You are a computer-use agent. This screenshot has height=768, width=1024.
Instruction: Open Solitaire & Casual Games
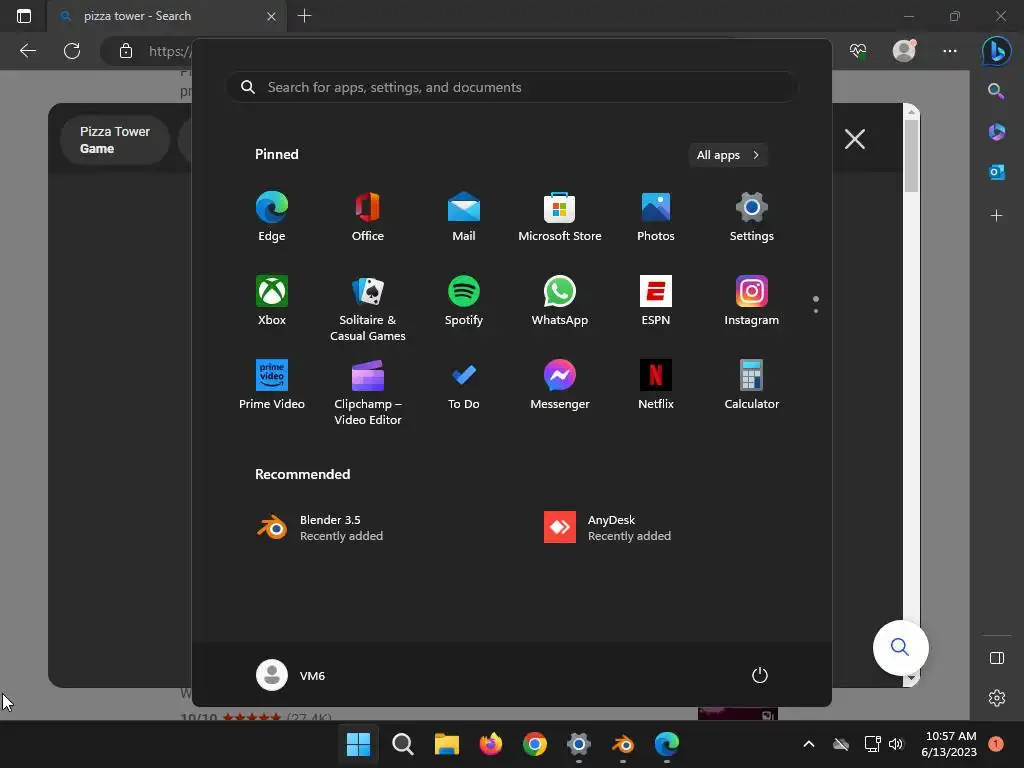(368, 308)
